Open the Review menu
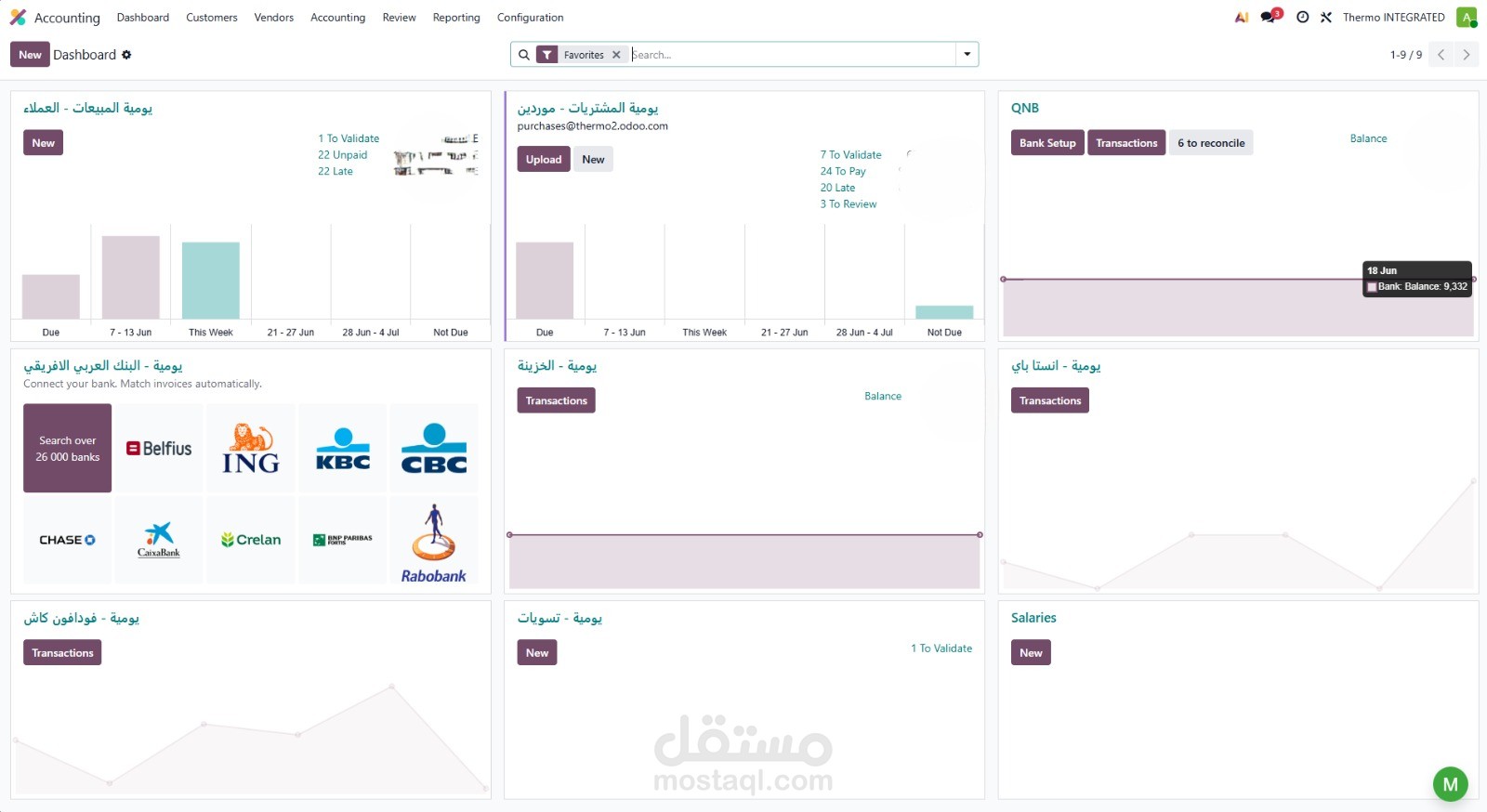The image size is (1487, 812). (400, 18)
